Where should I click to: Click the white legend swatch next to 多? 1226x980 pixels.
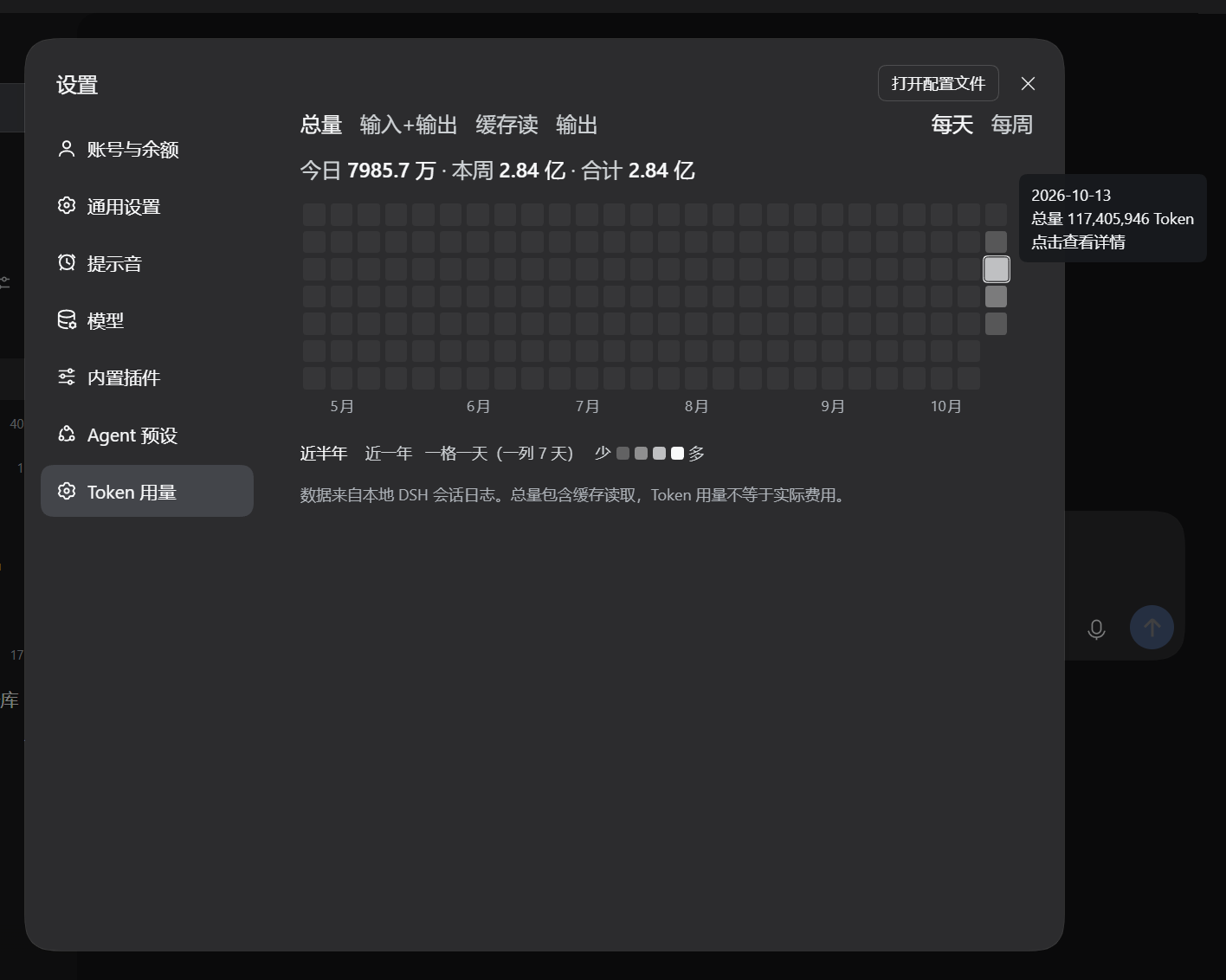point(677,453)
